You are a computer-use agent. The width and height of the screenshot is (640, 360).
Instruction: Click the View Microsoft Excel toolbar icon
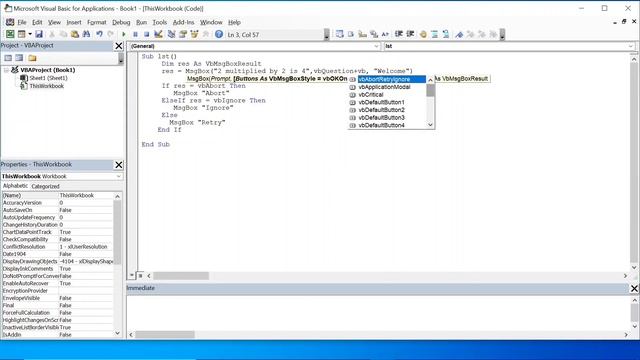click(10, 34)
